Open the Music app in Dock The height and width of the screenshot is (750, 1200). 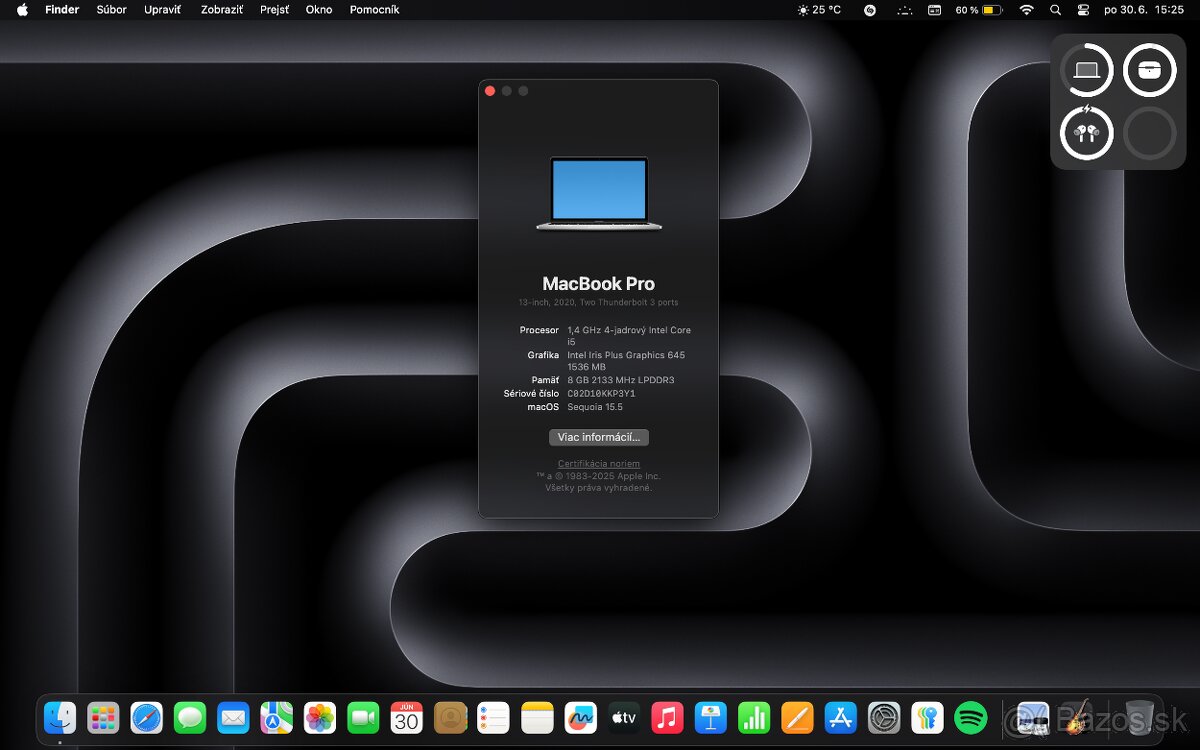(667, 717)
